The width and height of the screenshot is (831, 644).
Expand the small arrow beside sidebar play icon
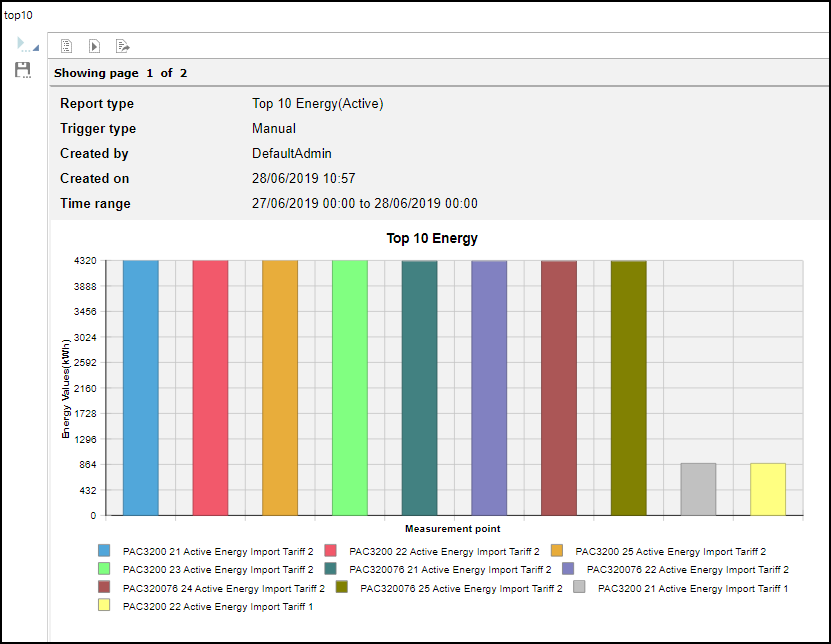click(36, 48)
